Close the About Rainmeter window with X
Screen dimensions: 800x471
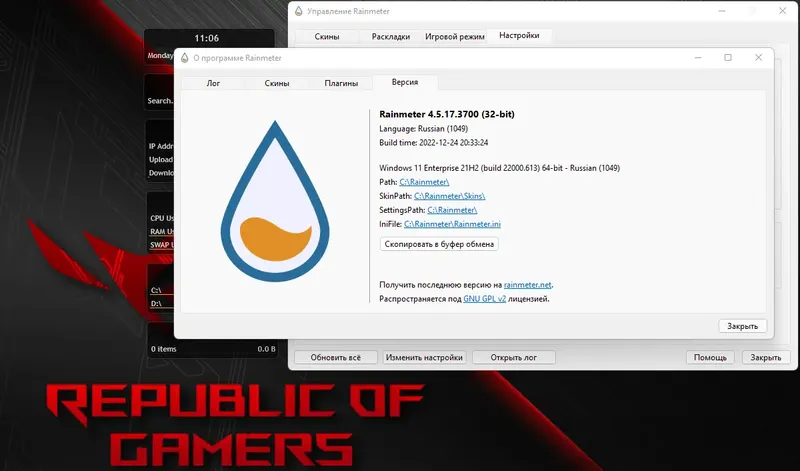click(x=758, y=58)
